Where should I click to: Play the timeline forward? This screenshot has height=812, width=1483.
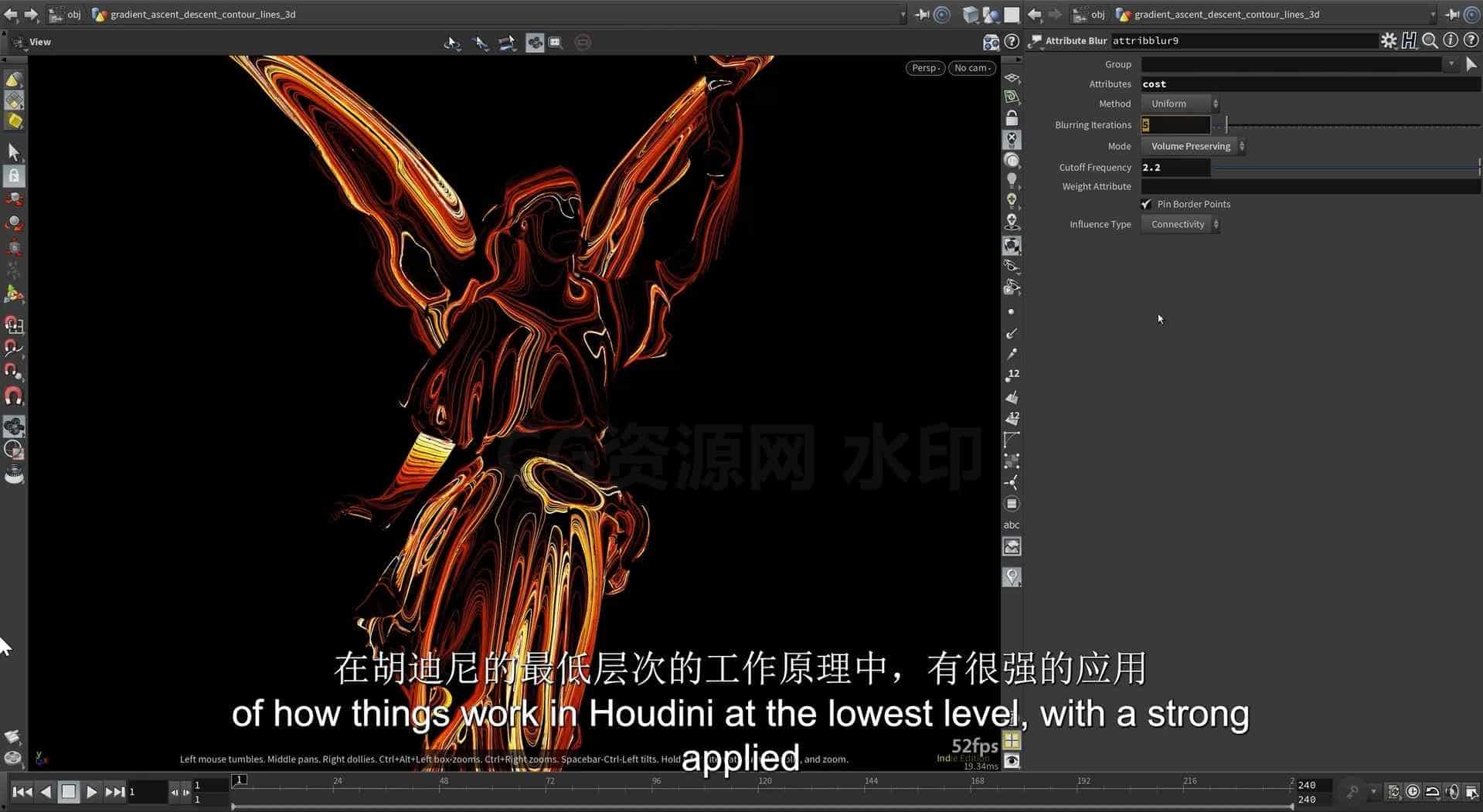pos(91,791)
